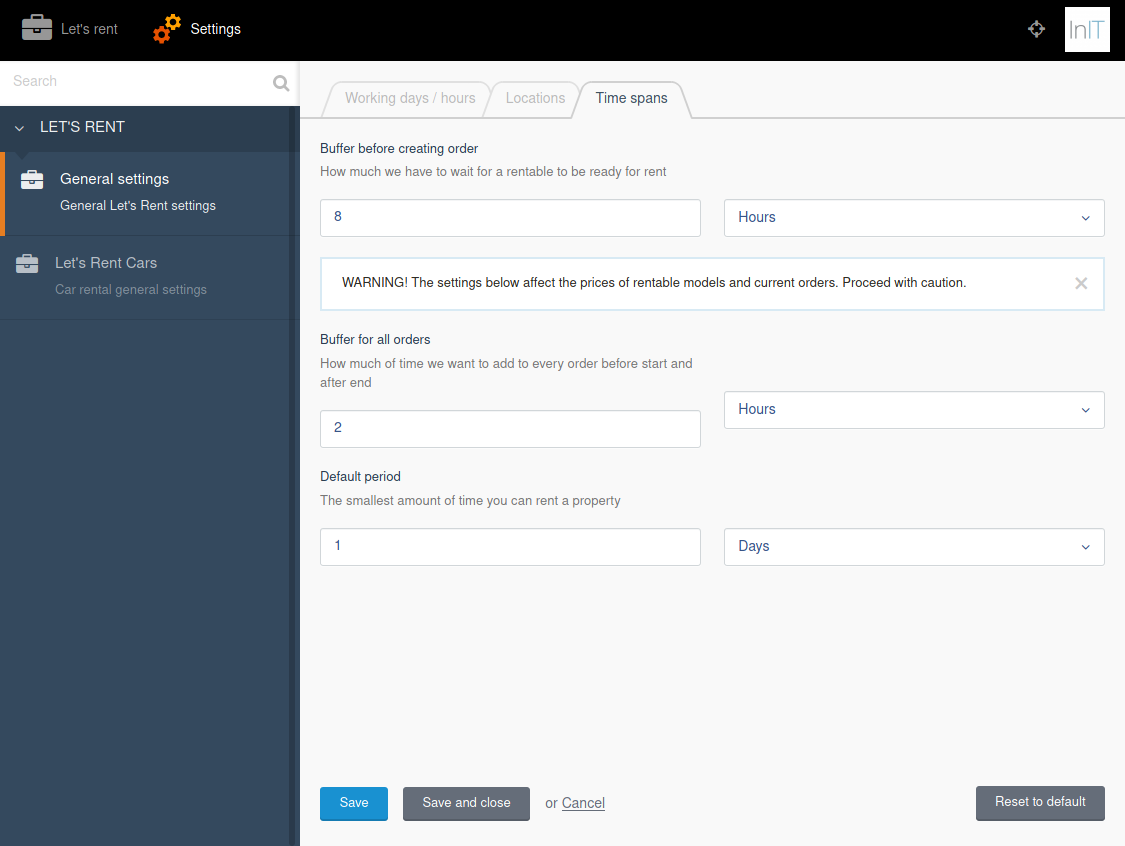1125x846 pixels.
Task: Open the Hours dropdown for buffer for all orders
Action: [x=913, y=410]
